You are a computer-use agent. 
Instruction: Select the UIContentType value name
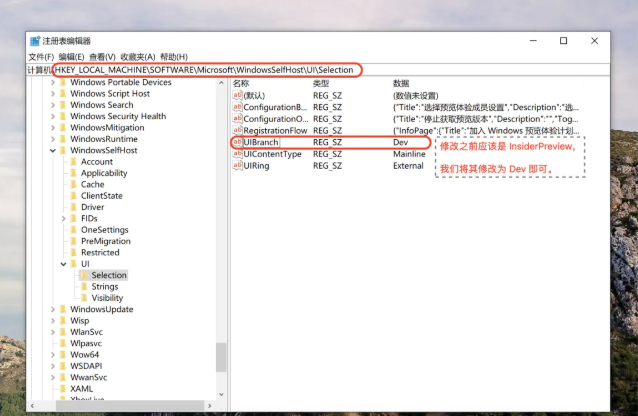click(x=272, y=154)
